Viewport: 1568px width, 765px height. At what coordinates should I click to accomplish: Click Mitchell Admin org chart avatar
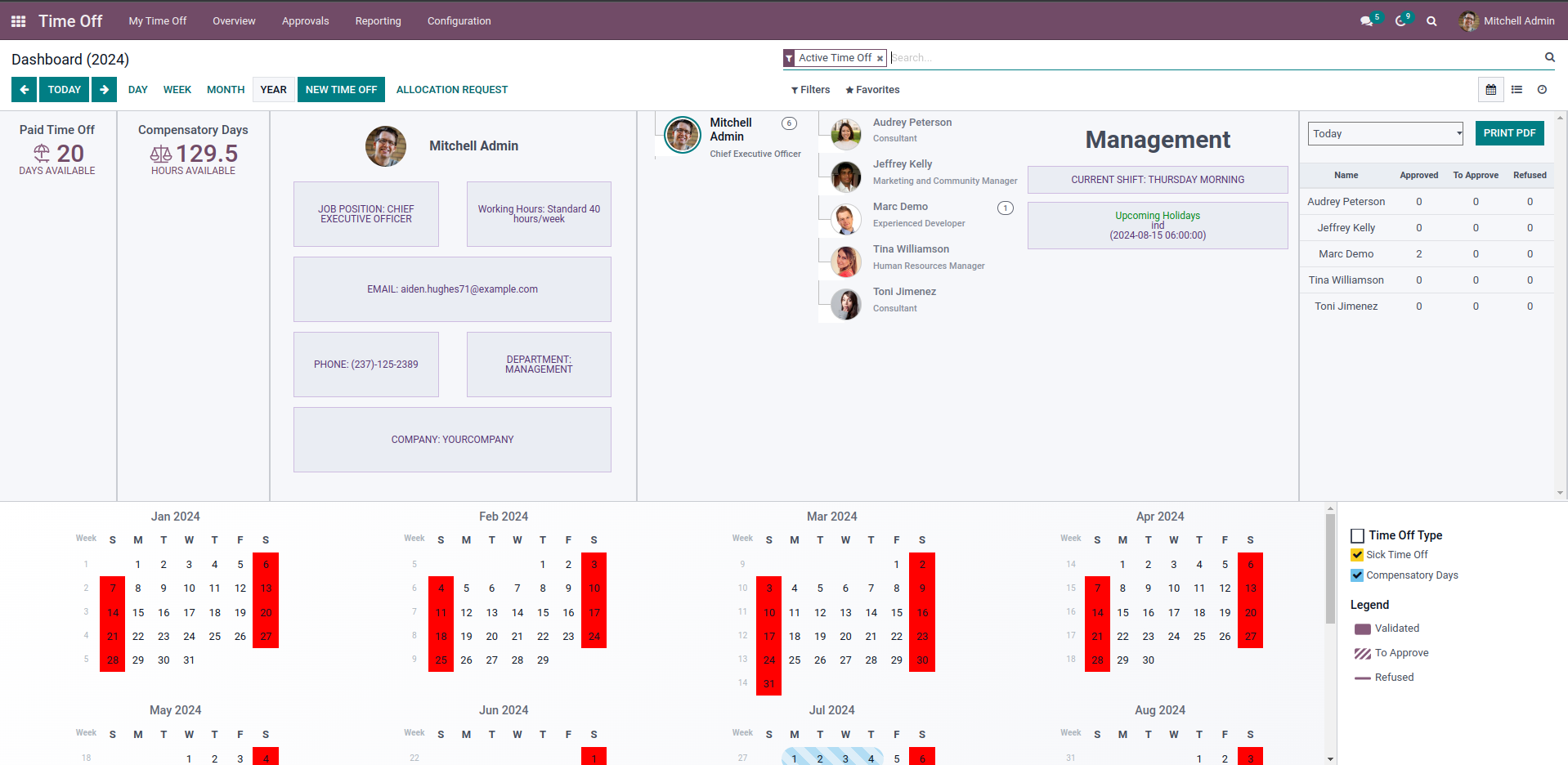point(683,135)
